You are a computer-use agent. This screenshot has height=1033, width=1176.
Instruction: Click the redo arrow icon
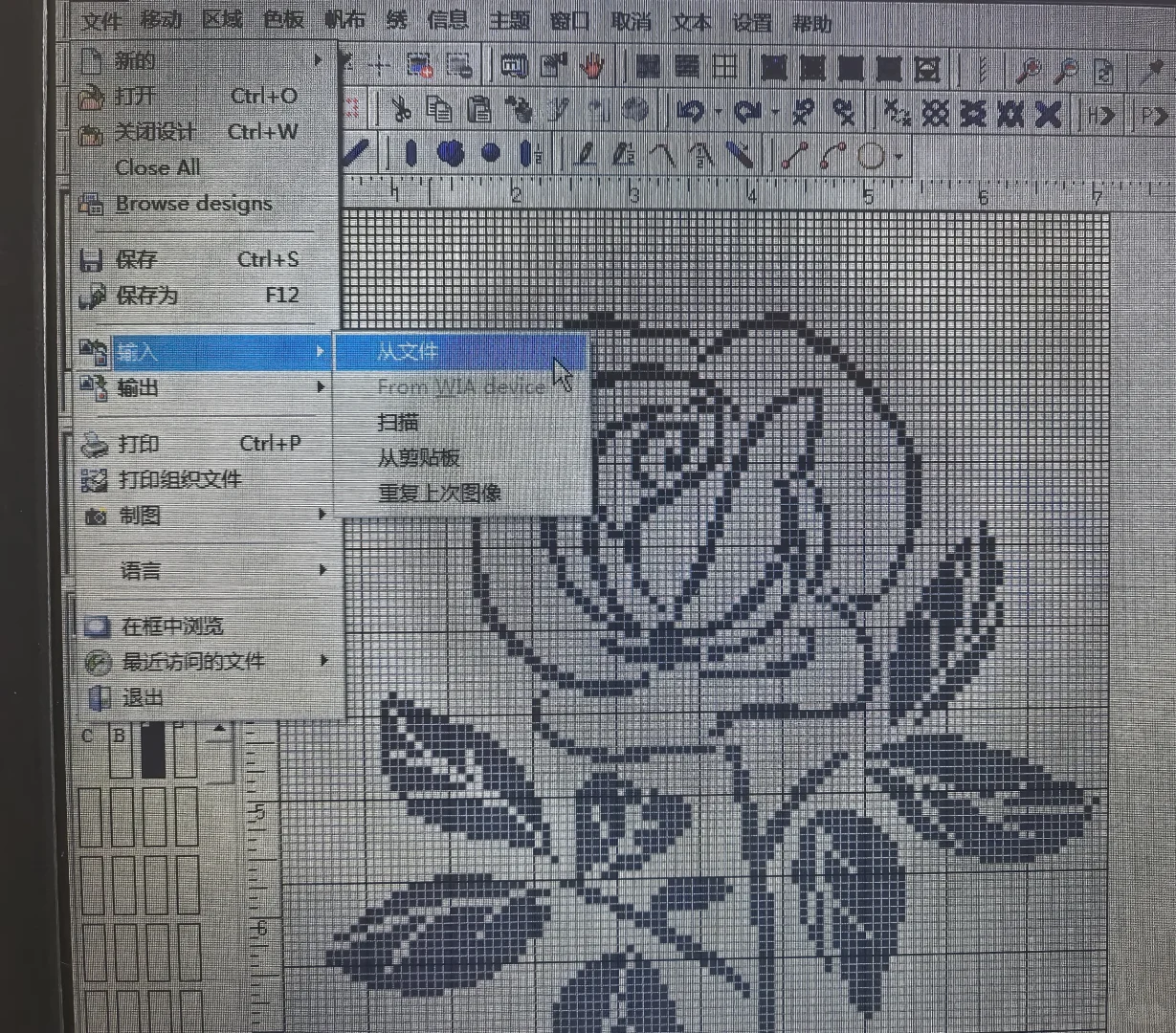click(747, 113)
